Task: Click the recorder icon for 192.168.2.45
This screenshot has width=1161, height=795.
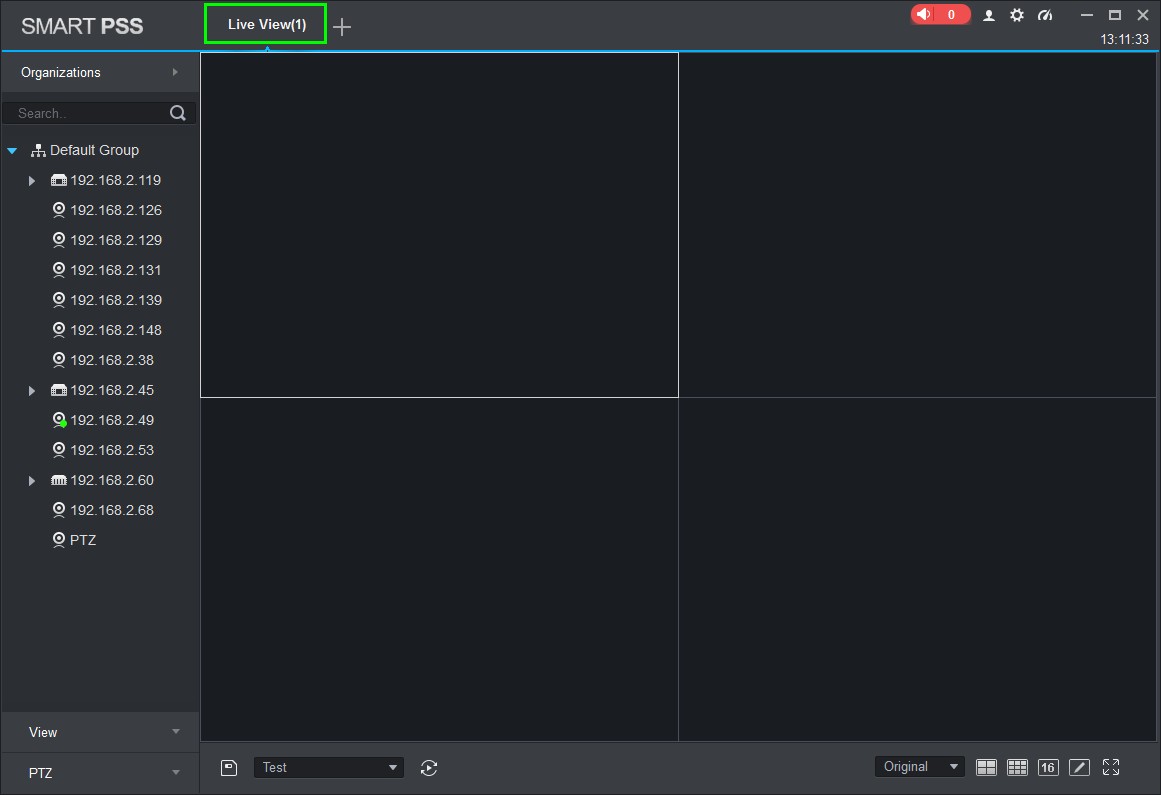Action: [x=58, y=390]
